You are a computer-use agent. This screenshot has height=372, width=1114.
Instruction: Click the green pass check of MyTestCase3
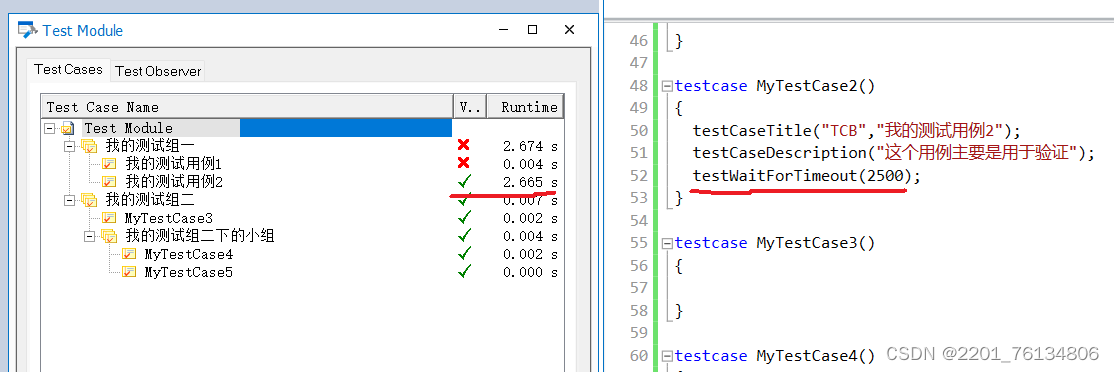(465, 217)
